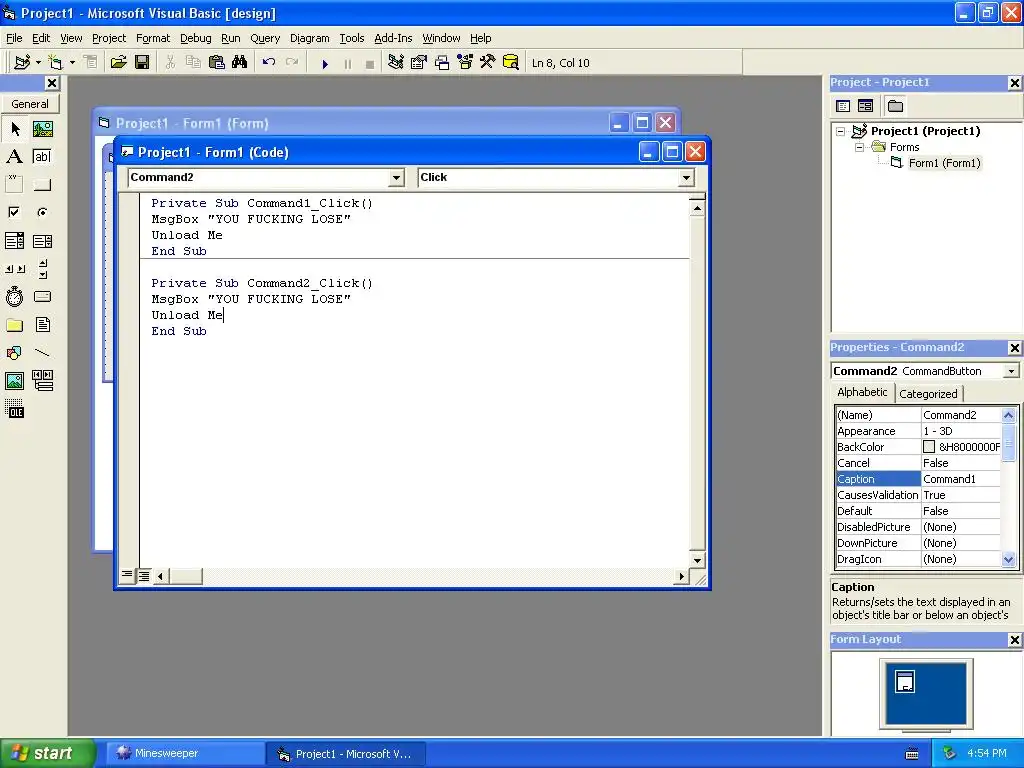
Task: Select the Frame control in the toolbox
Action: [14, 185]
